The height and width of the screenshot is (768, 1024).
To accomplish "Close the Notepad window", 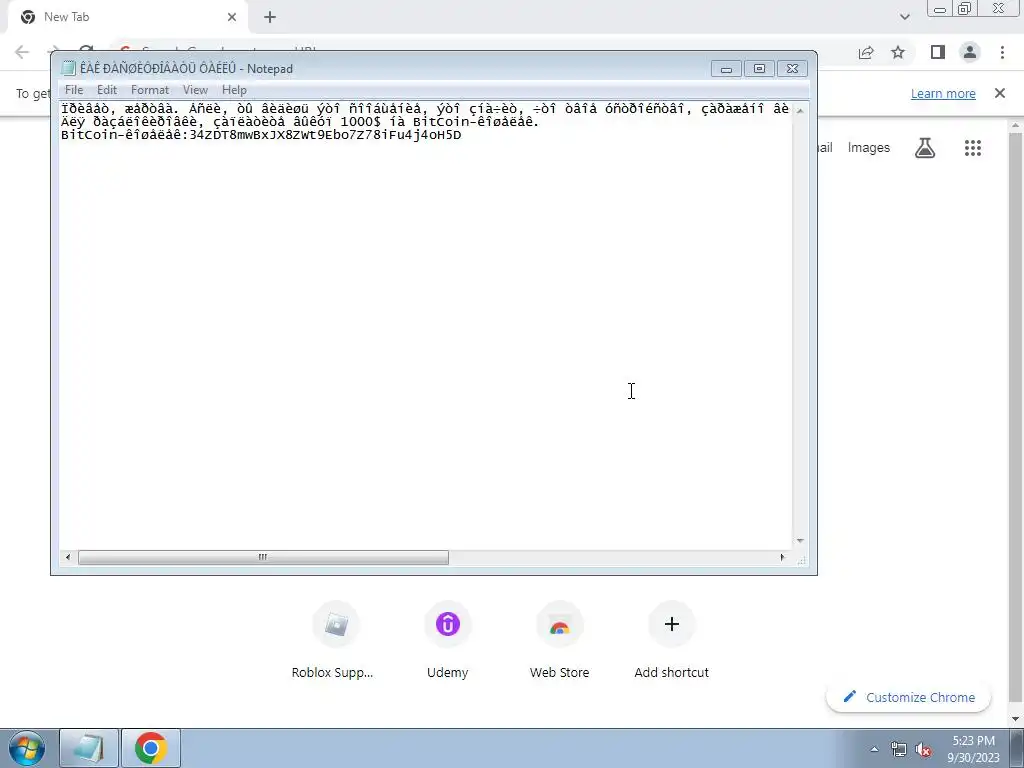I will tap(792, 69).
